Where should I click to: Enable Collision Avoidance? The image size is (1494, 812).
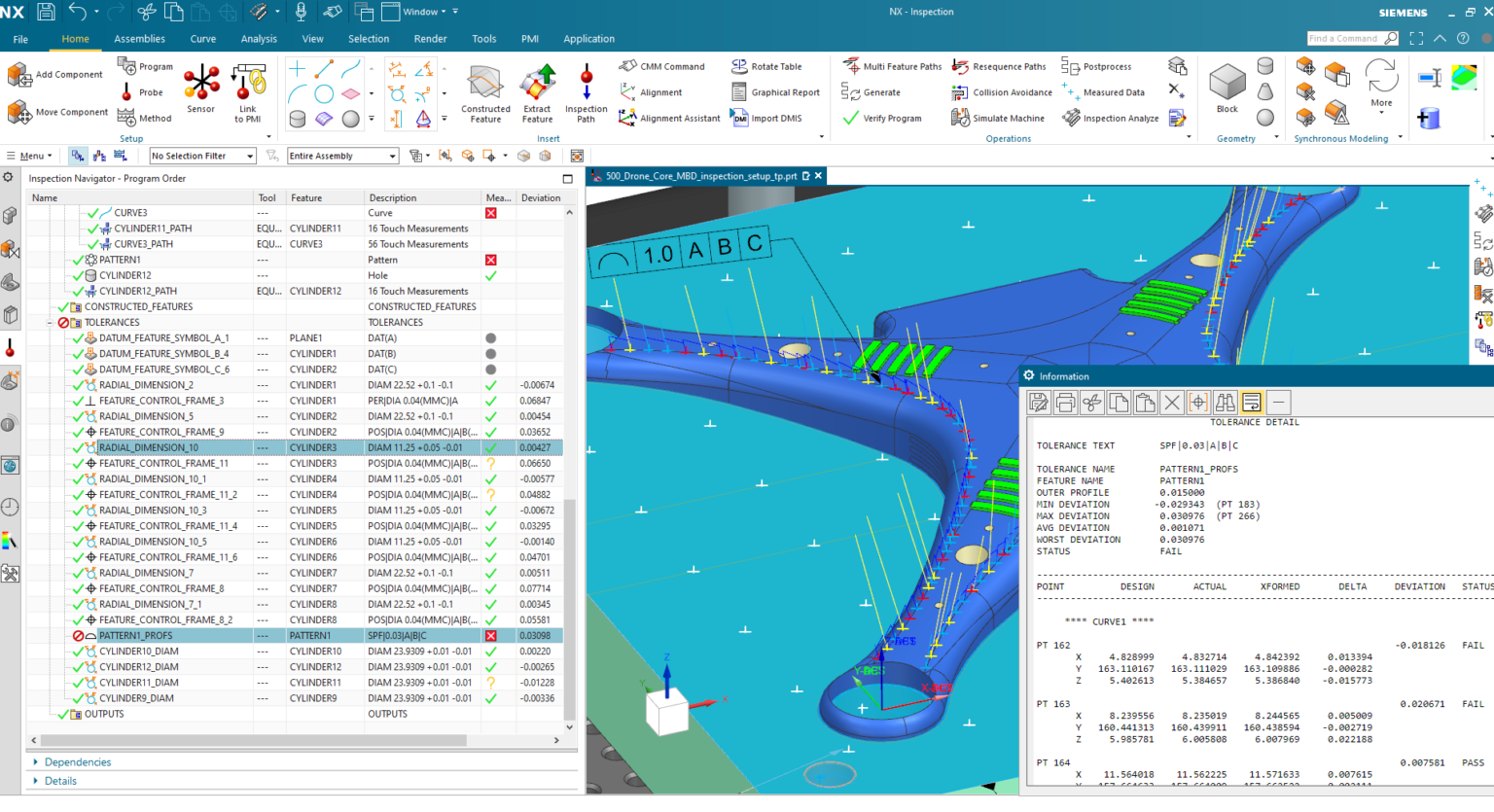(1002, 91)
